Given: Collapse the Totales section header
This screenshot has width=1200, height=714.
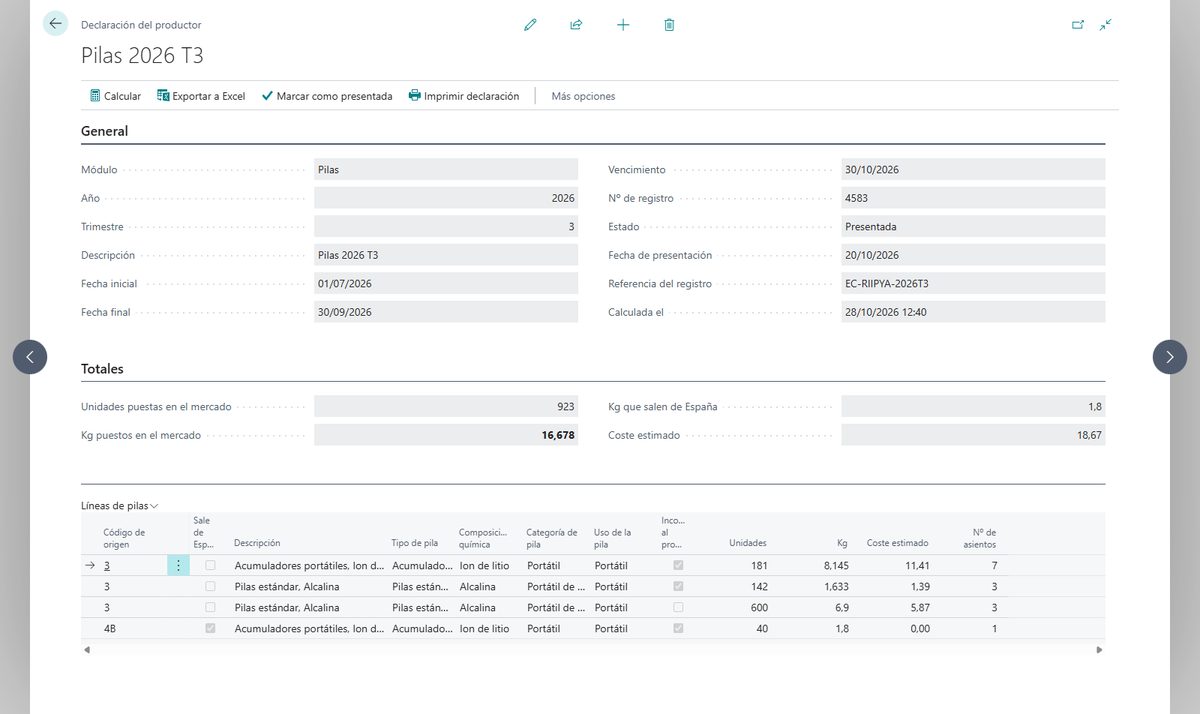Looking at the screenshot, I should click(x=102, y=369).
